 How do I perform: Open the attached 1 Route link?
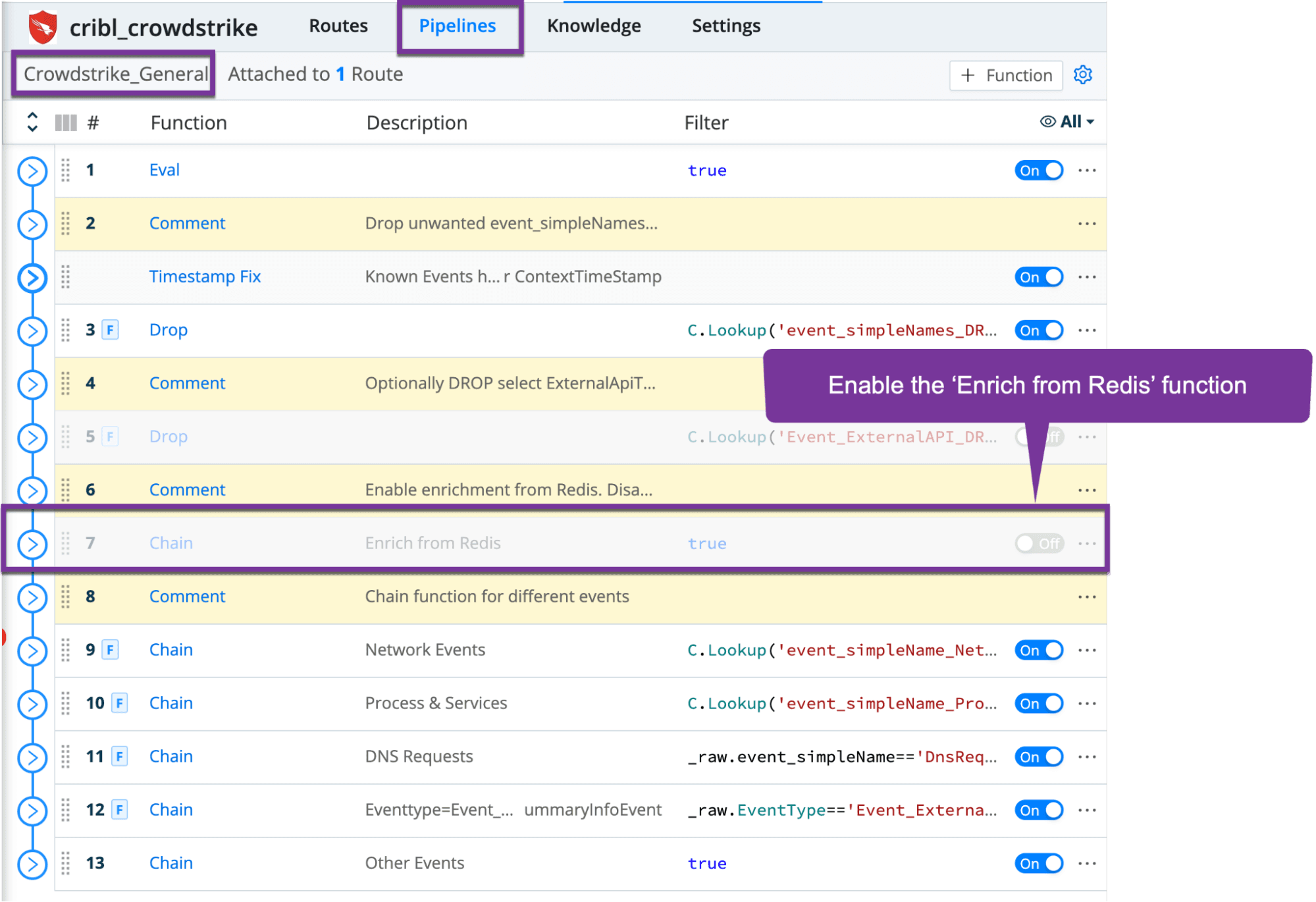[341, 74]
